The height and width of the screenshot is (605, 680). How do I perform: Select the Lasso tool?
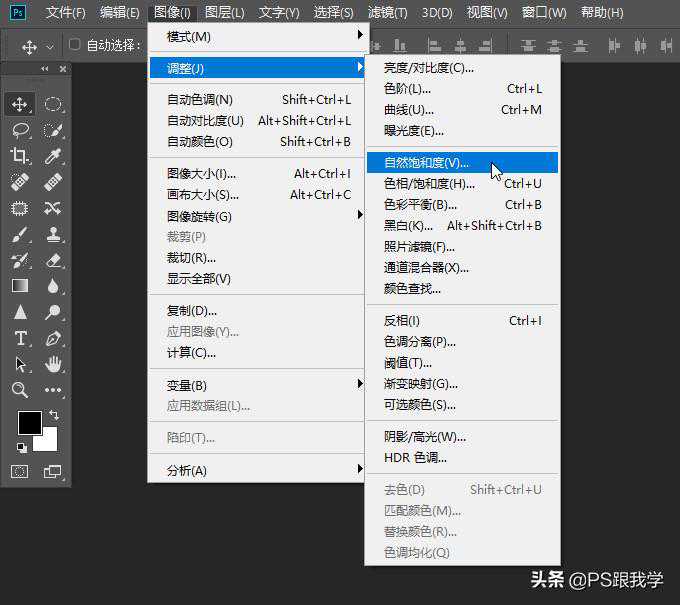20,130
